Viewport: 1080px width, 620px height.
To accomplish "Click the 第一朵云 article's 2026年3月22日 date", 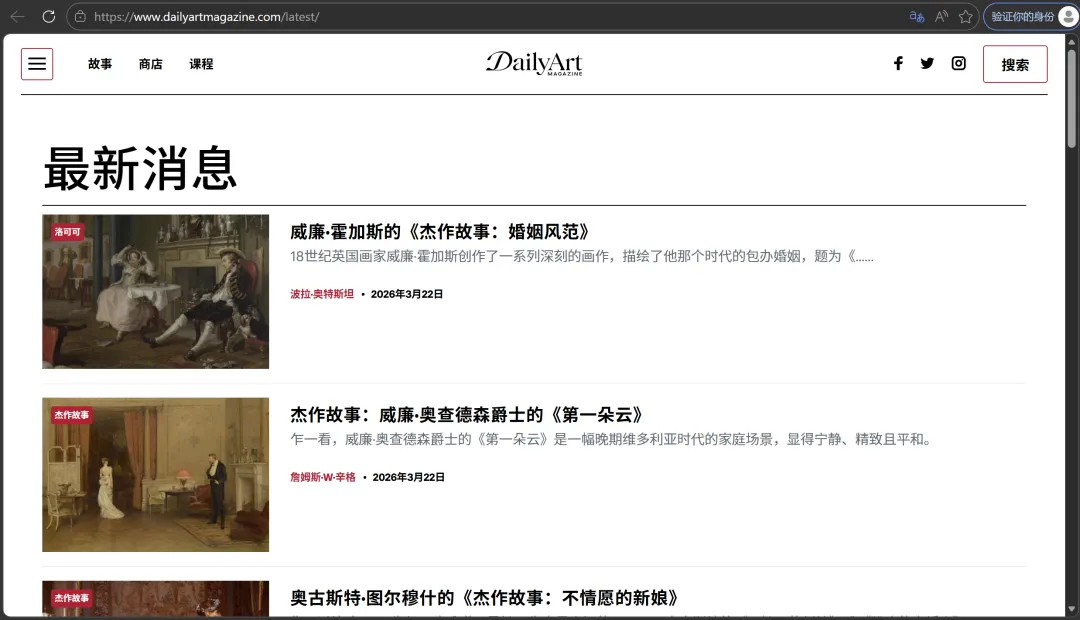I will tap(408, 477).
